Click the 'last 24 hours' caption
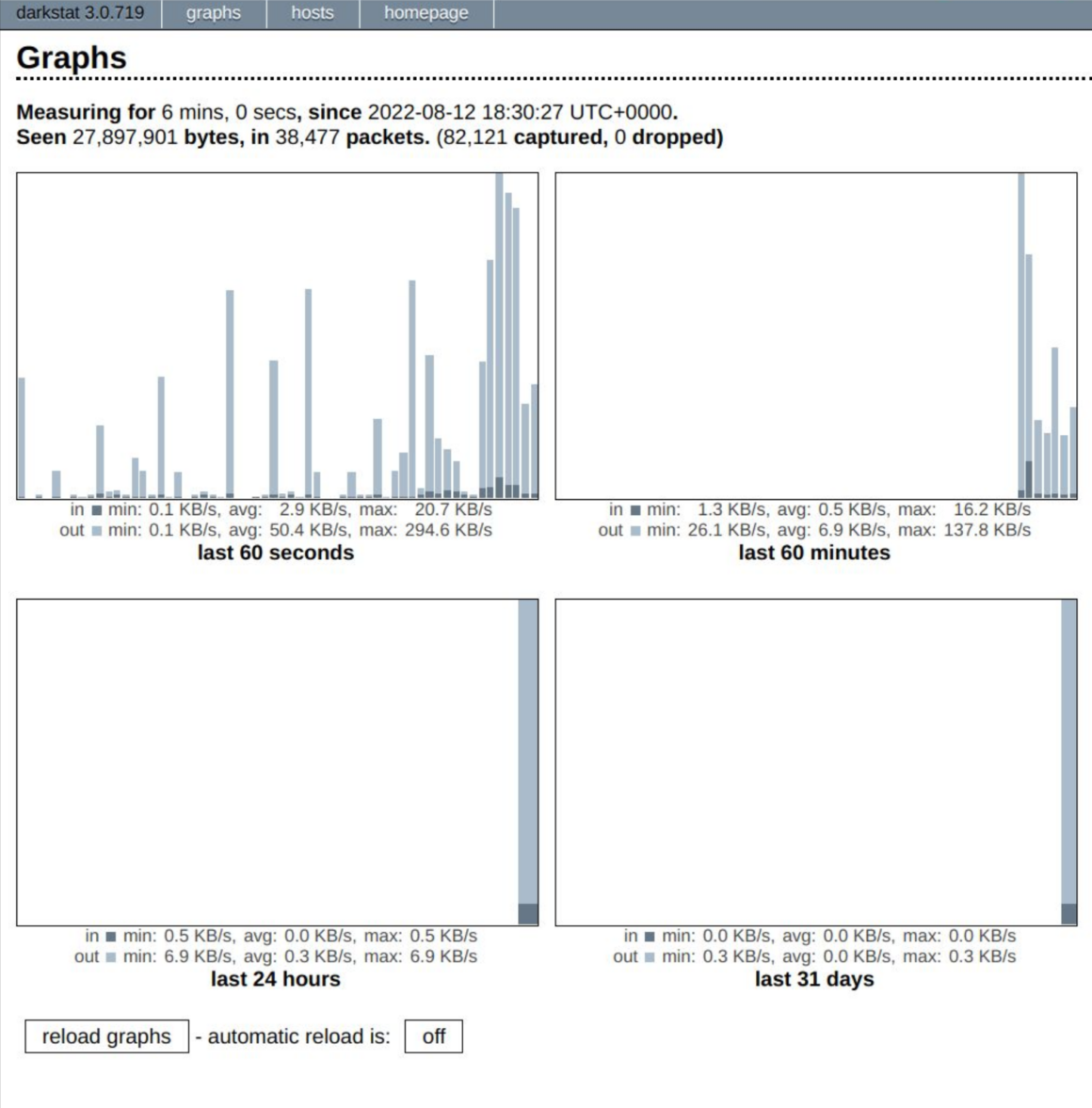 276,979
